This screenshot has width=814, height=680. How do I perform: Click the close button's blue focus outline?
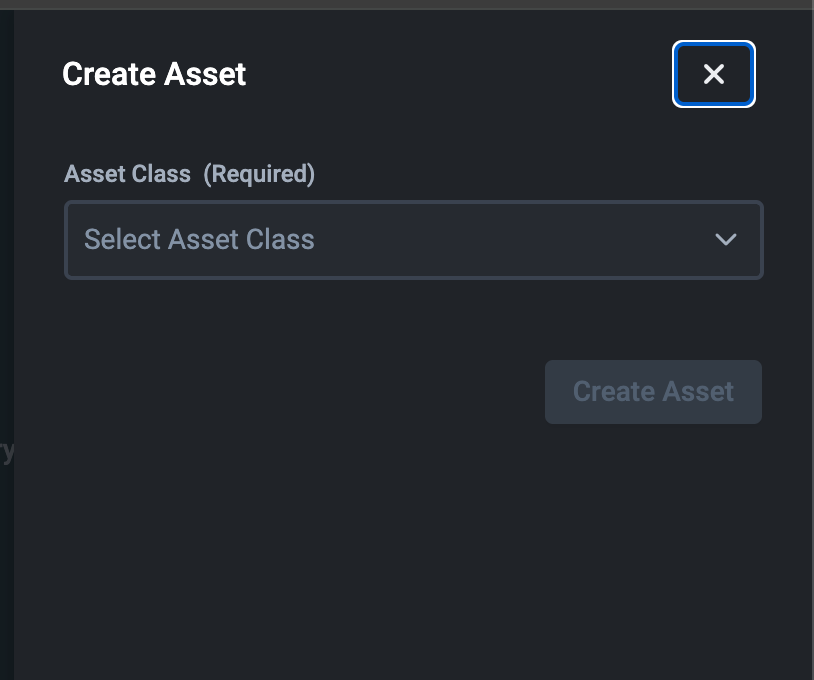pyautogui.click(x=713, y=46)
